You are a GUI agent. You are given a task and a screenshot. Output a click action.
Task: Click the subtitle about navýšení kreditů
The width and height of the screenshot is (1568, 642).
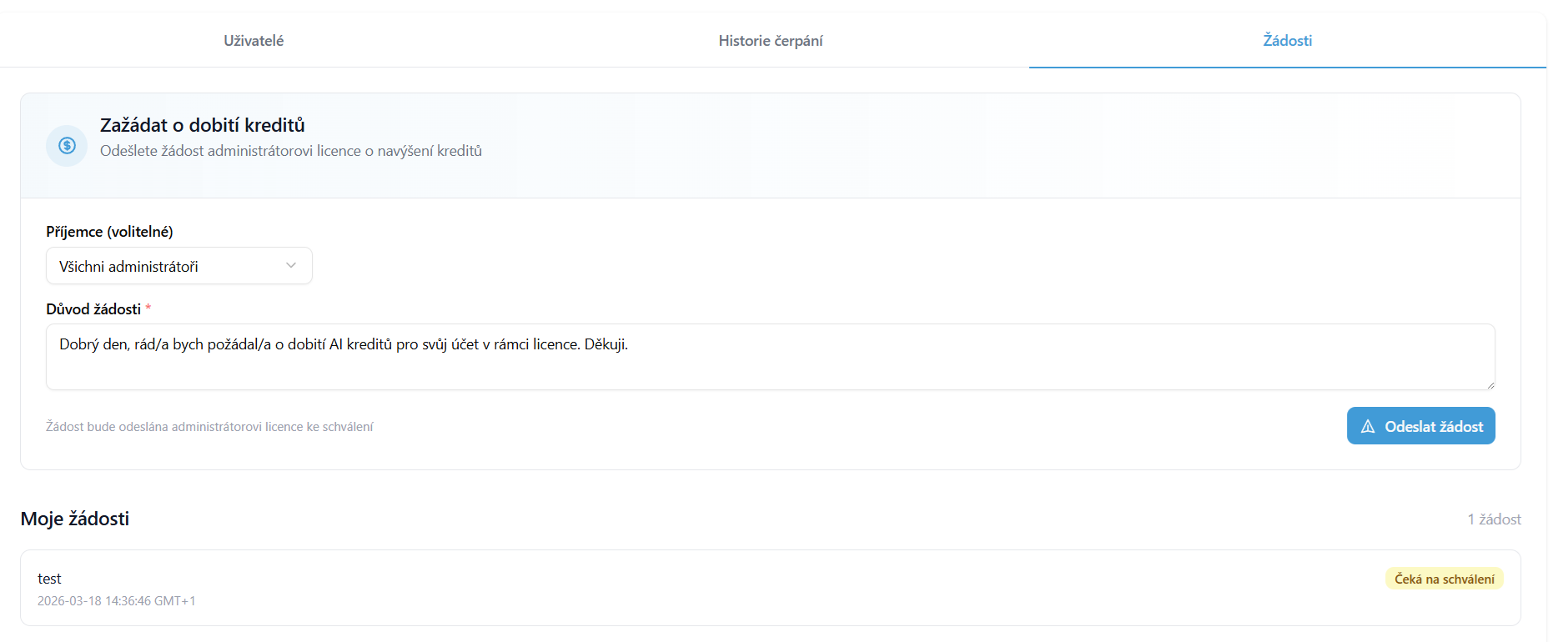click(x=291, y=151)
